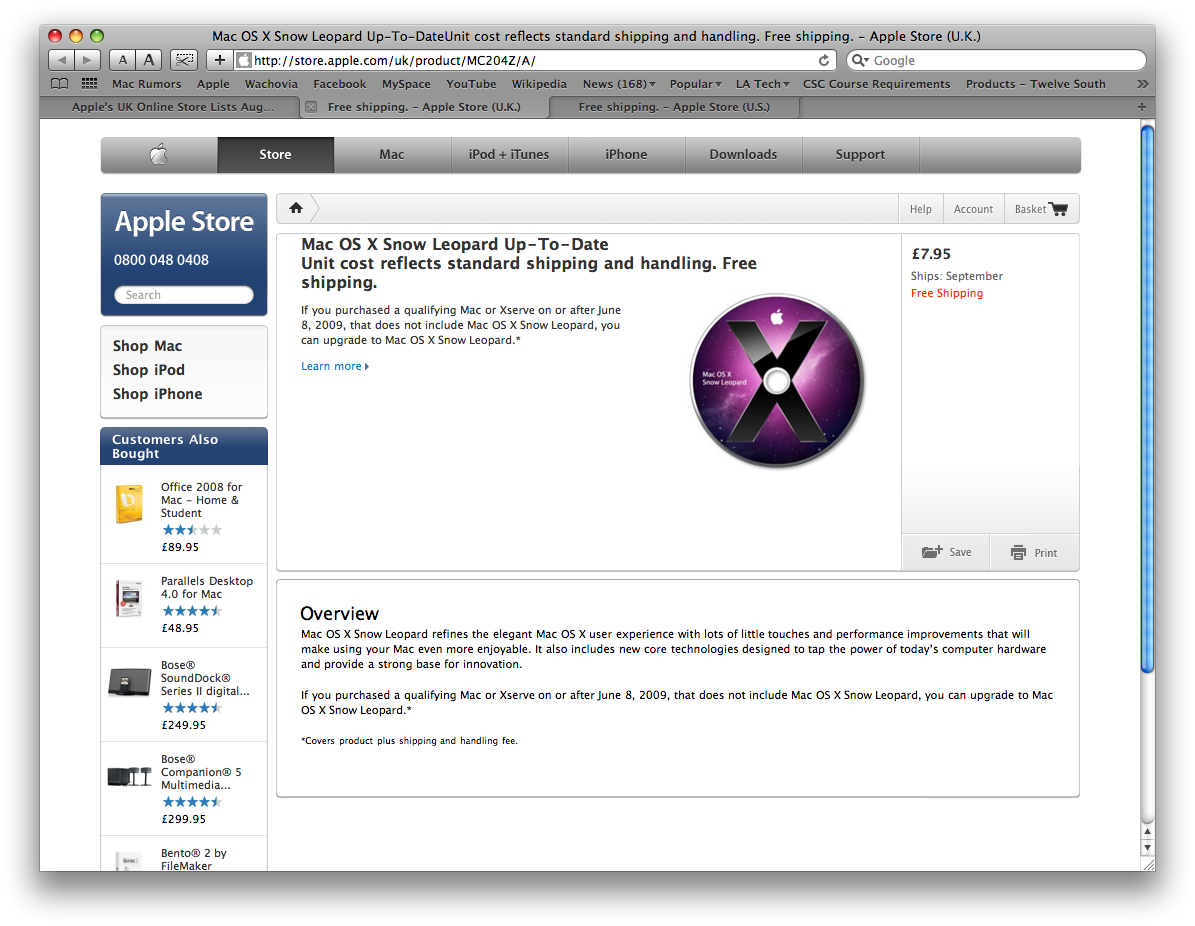Image resolution: width=1195 pixels, height=926 pixels.
Task: Click the vertical page scrollbar thumb
Action: (x=1147, y=399)
